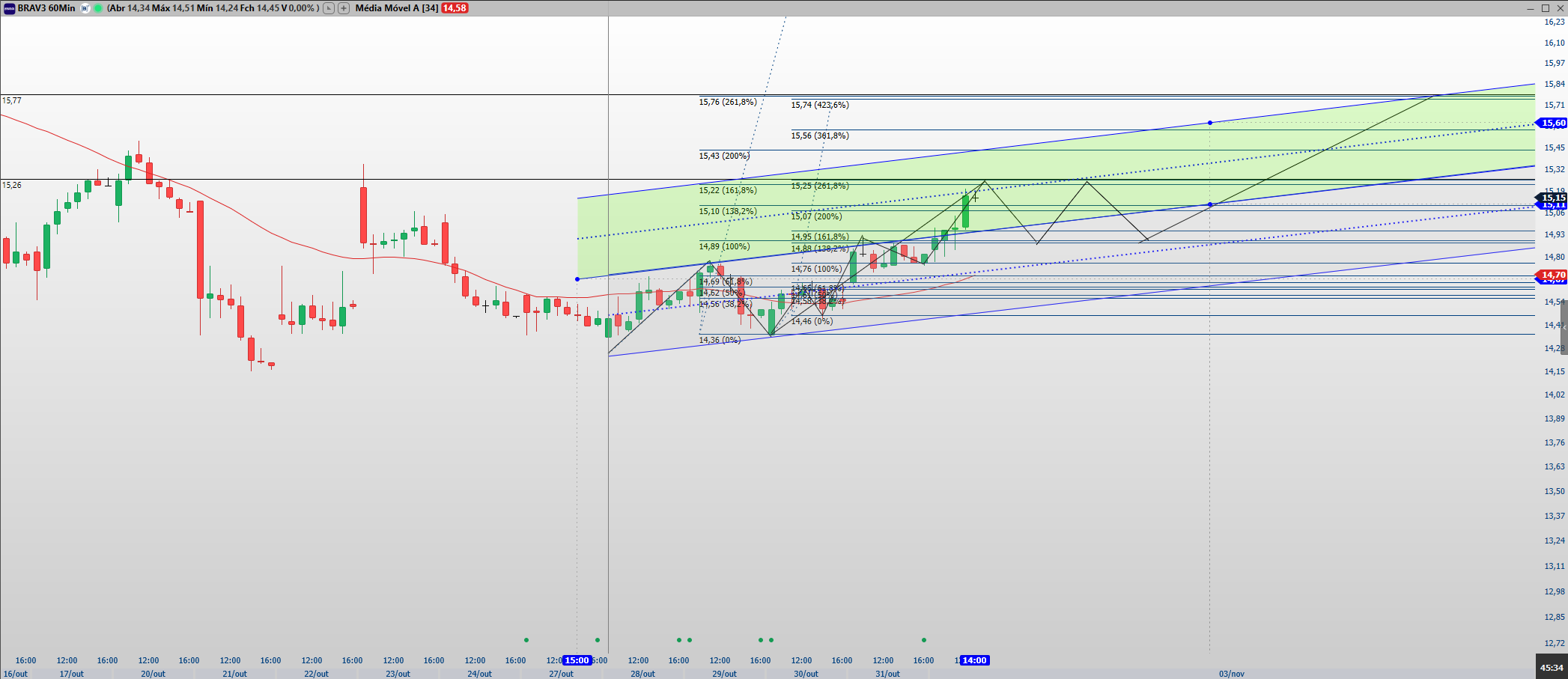Maximize the chart window
Image resolution: width=1568 pixels, height=679 pixels.
(1545, 8)
